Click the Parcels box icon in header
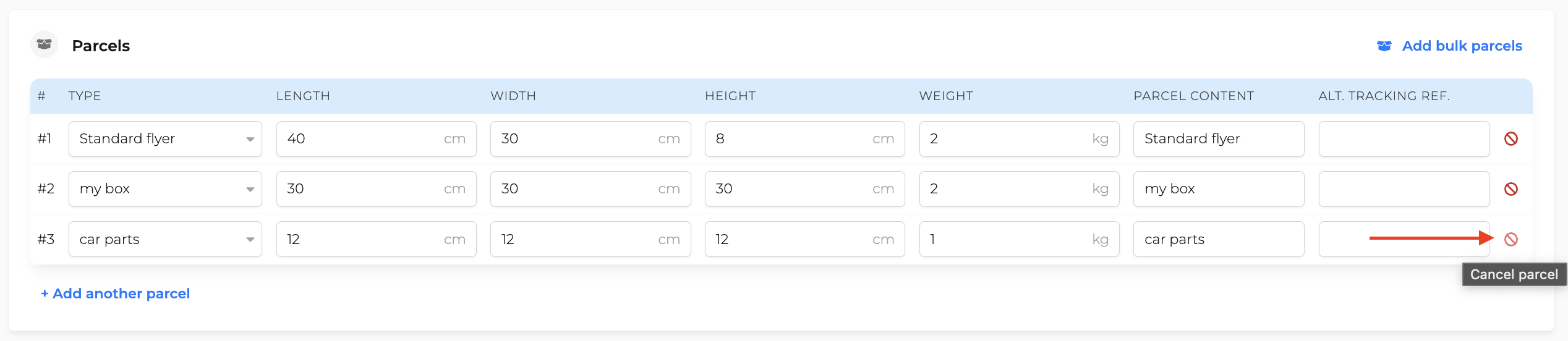Screen dimensions: 1568x341 pyautogui.click(x=44, y=44)
